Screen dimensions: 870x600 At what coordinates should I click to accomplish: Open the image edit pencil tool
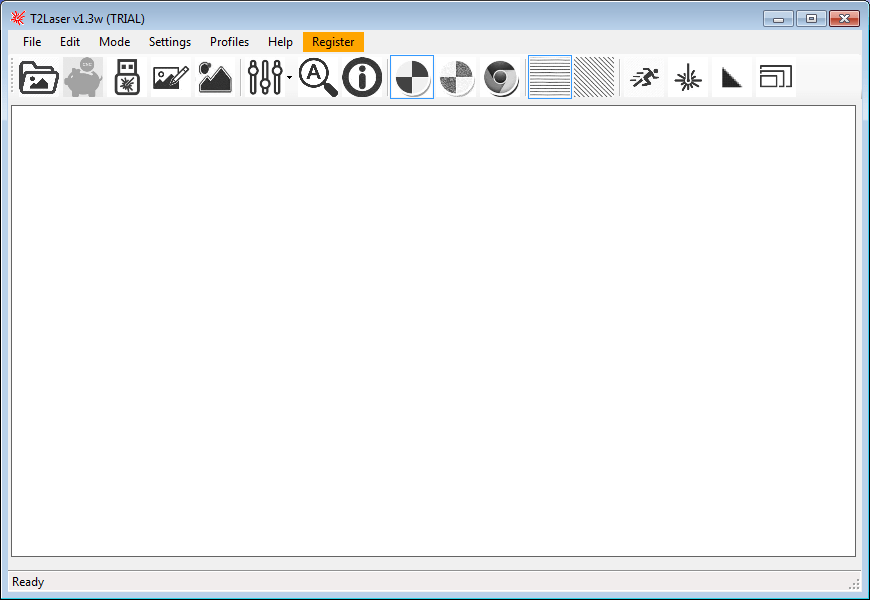tap(170, 77)
